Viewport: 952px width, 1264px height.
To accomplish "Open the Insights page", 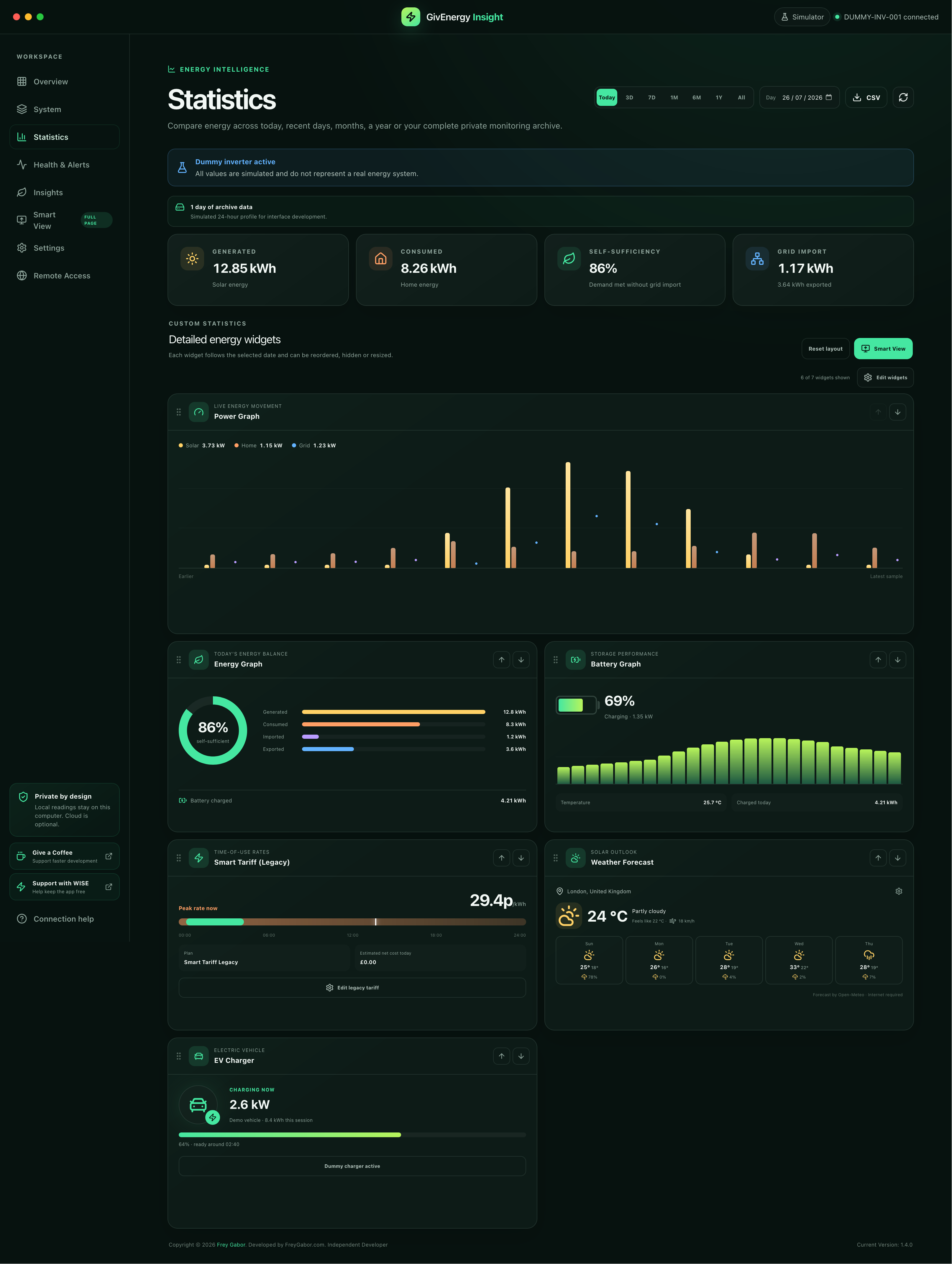I will [65, 193].
